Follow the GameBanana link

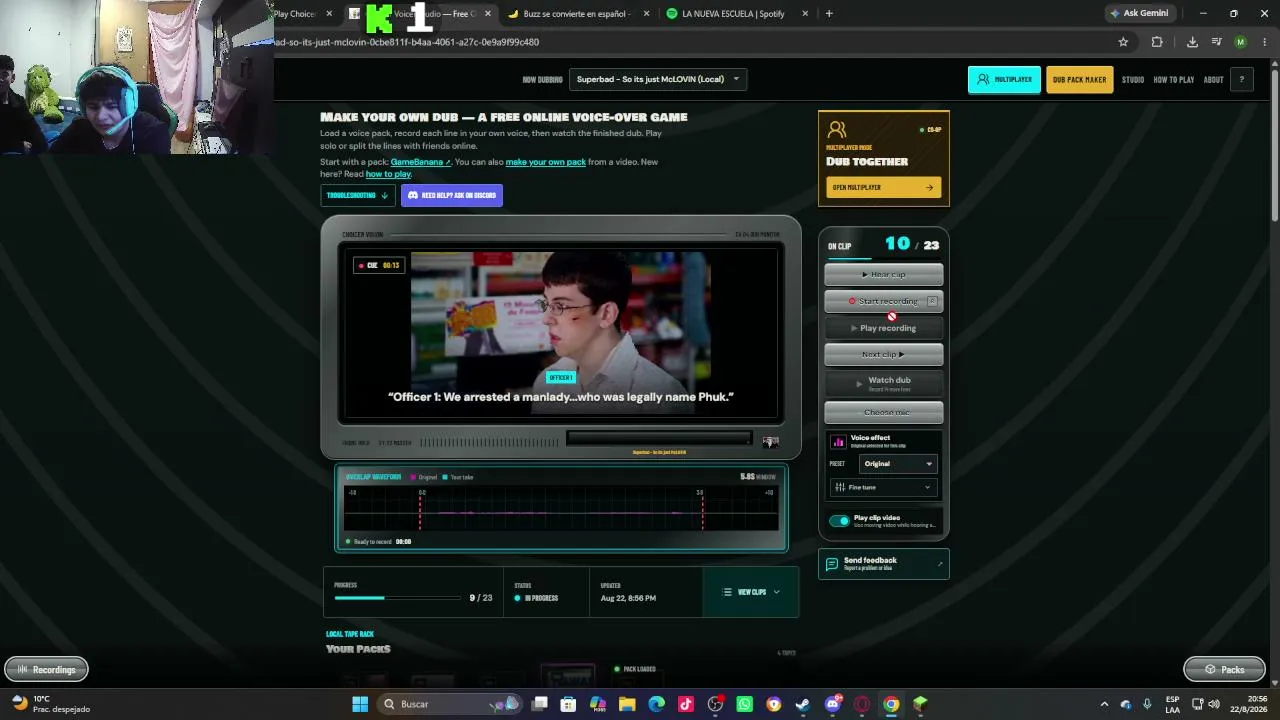pos(421,162)
